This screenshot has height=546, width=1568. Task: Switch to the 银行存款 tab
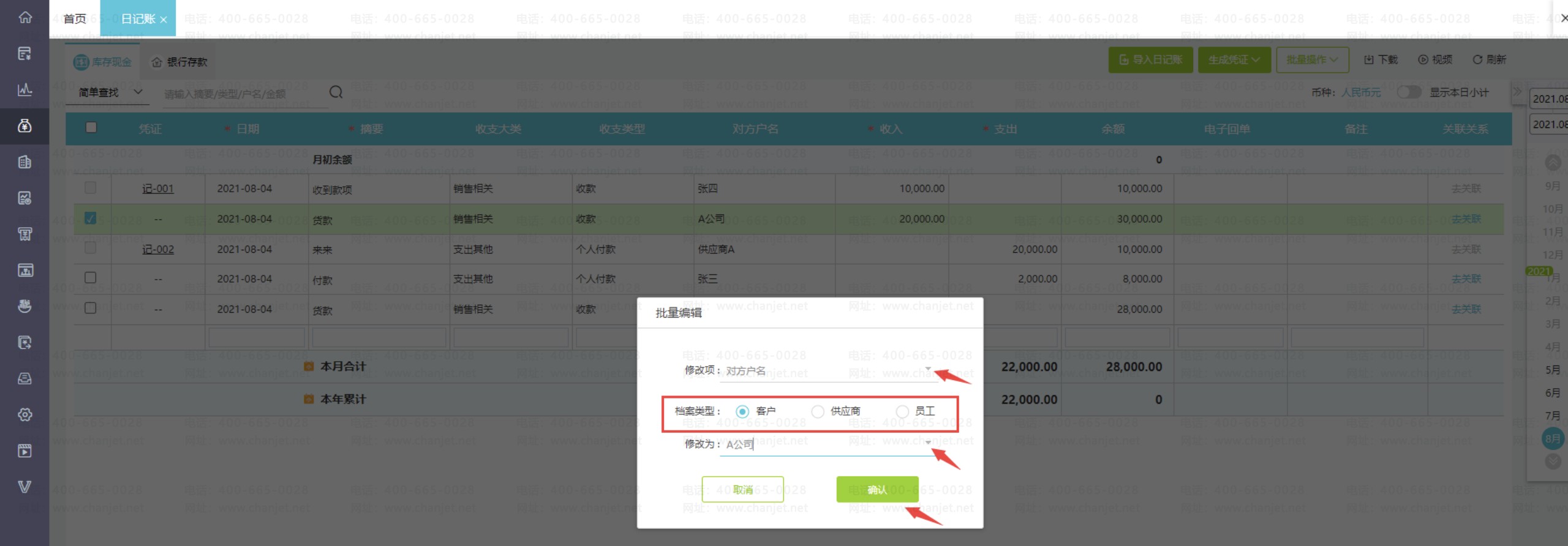click(x=179, y=62)
